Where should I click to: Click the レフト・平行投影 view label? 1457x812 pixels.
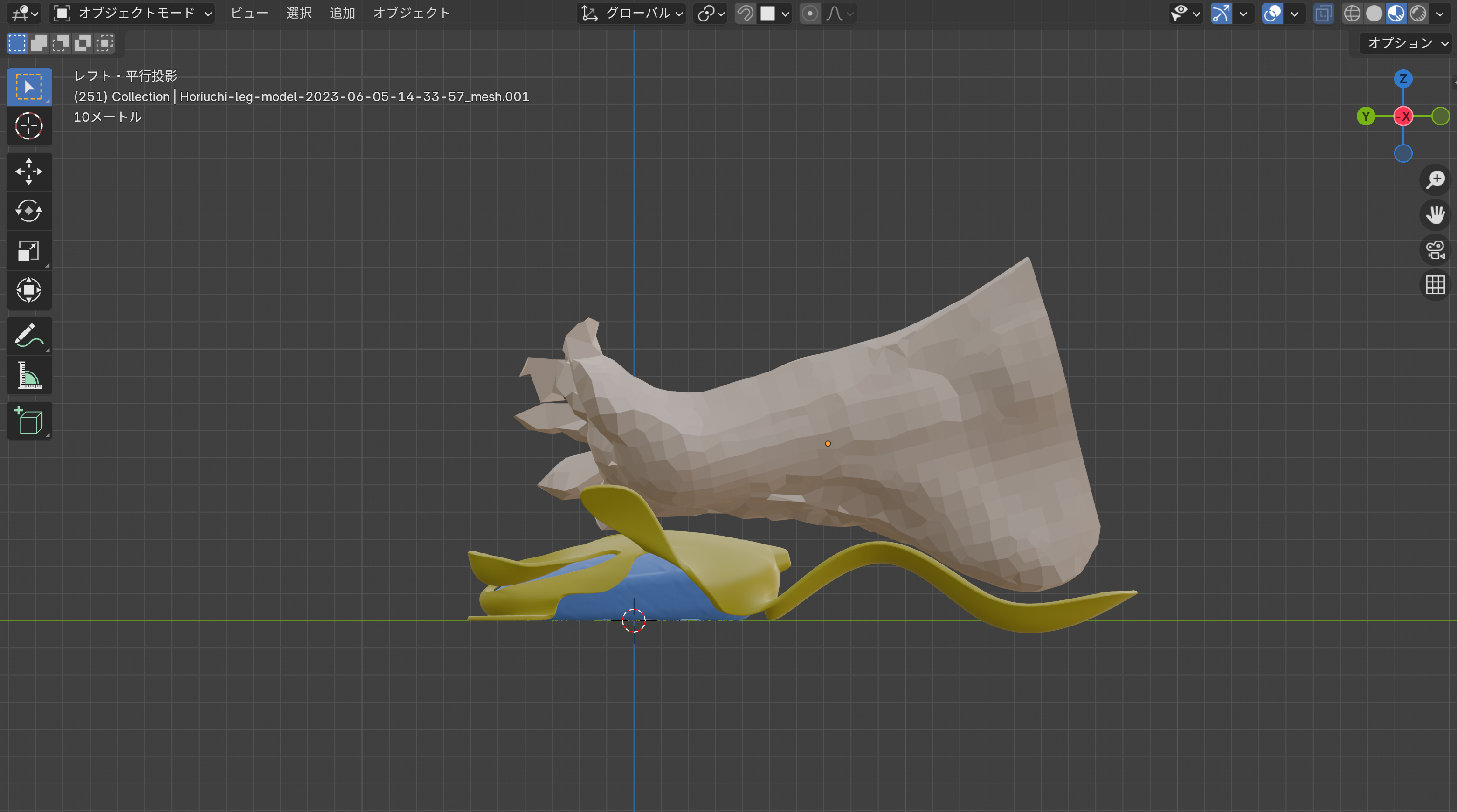pos(125,76)
